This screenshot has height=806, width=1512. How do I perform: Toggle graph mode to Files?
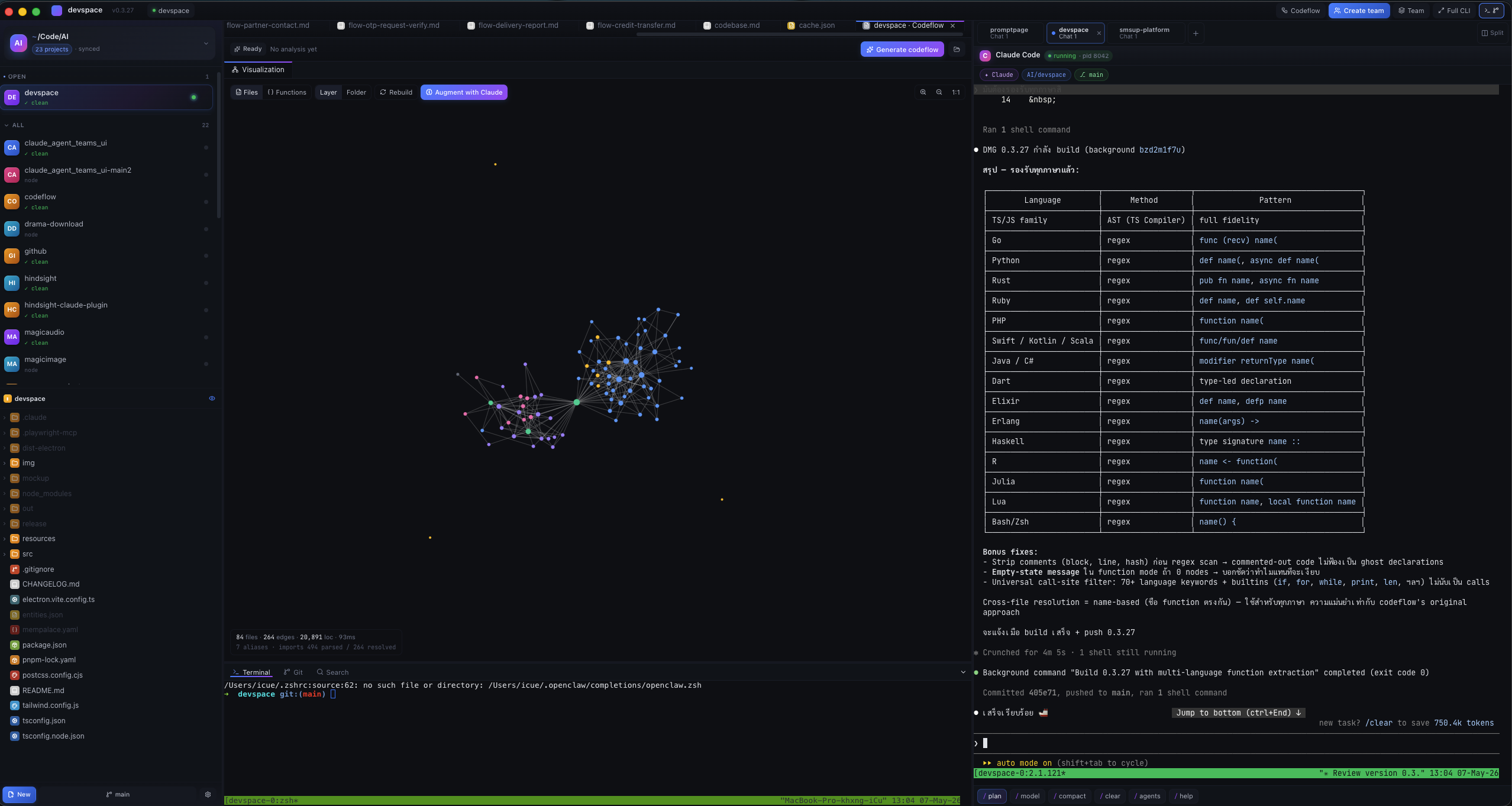coord(247,92)
